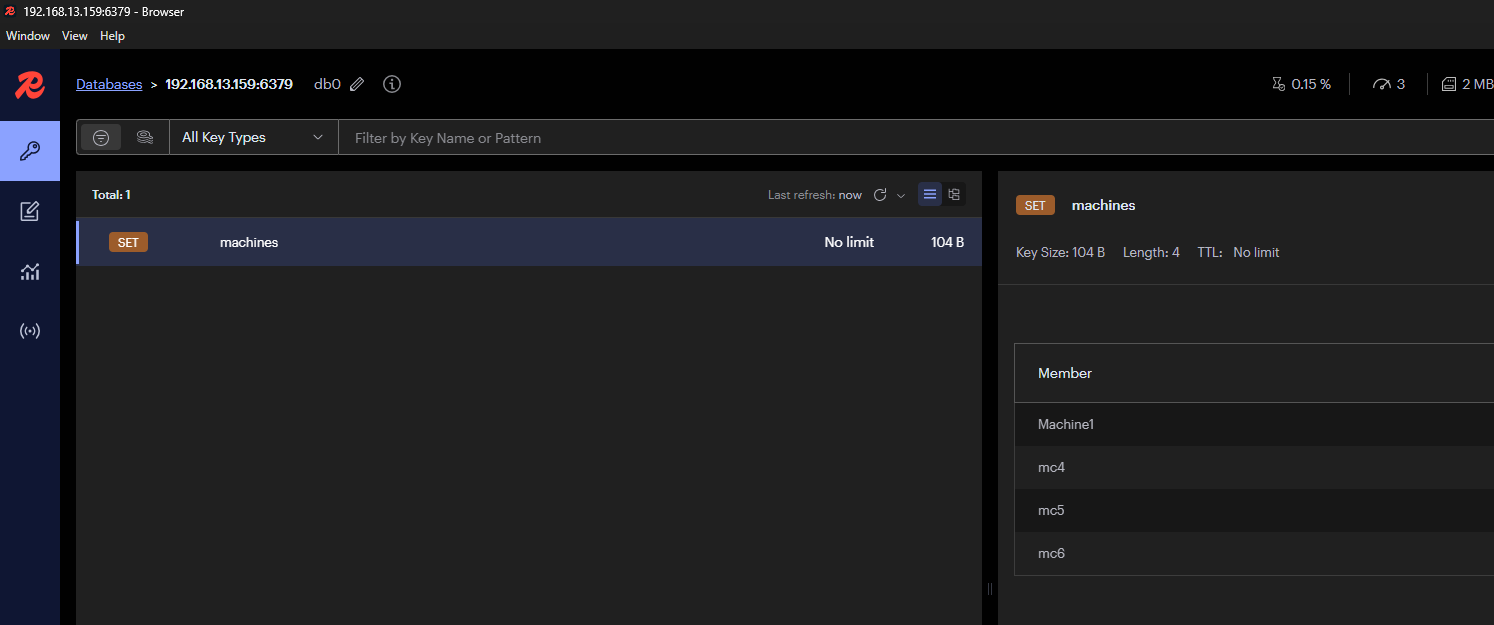The image size is (1494, 625).
Task: Click the SET badge in details panel
Action: pyautogui.click(x=1035, y=205)
